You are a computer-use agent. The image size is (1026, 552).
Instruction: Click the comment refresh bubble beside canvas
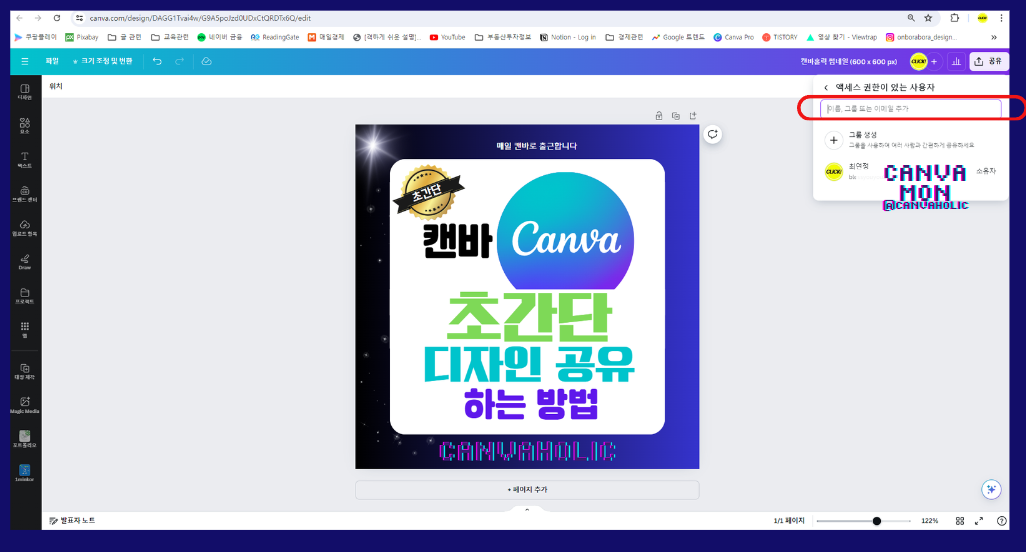point(713,134)
